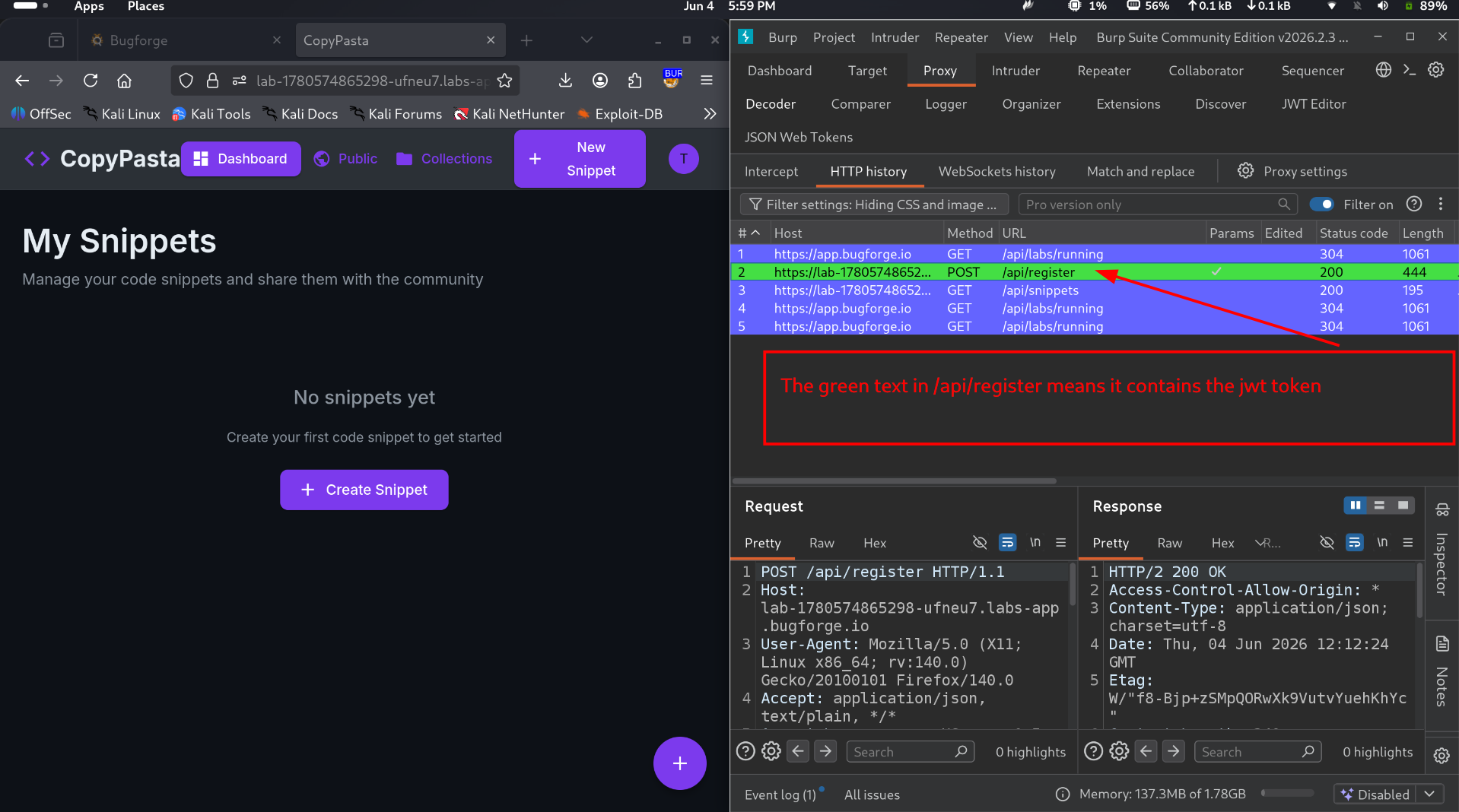This screenshot has height=812, width=1459.
Task: Open the AI Disabled dropdown arrow
Action: pos(1429,794)
